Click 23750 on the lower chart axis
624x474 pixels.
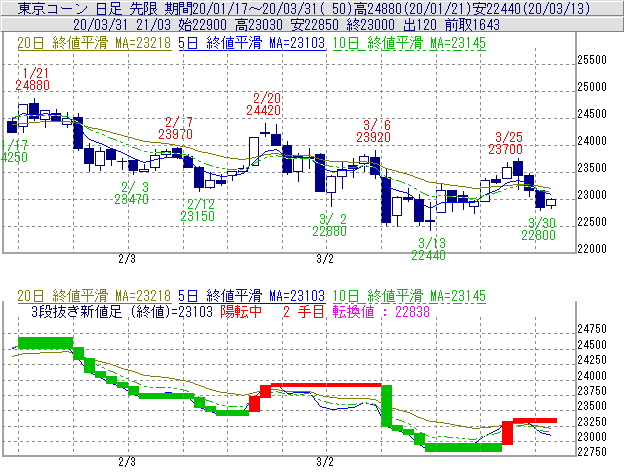592,390
